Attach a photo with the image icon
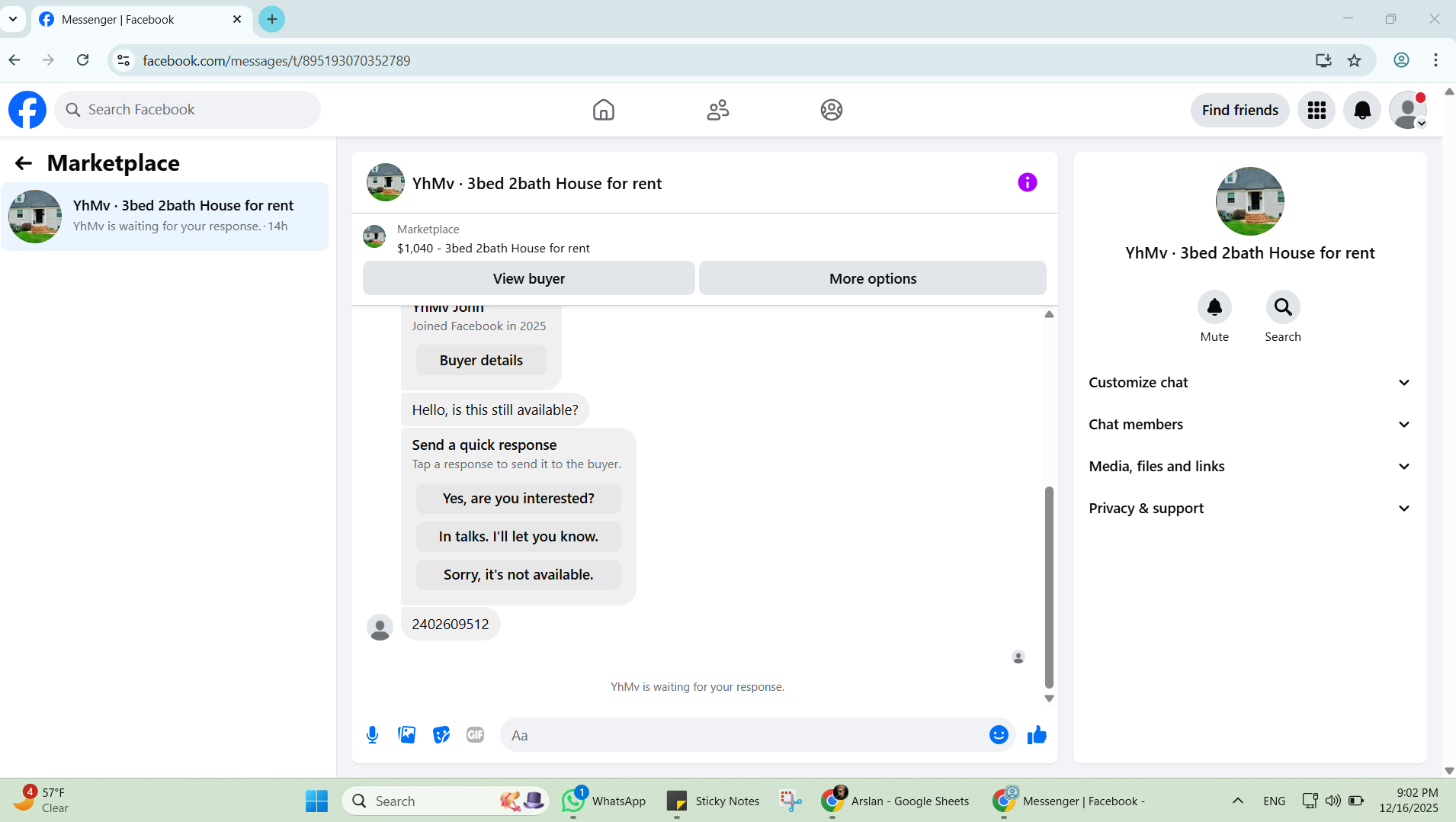The image size is (1456, 822). click(407, 735)
